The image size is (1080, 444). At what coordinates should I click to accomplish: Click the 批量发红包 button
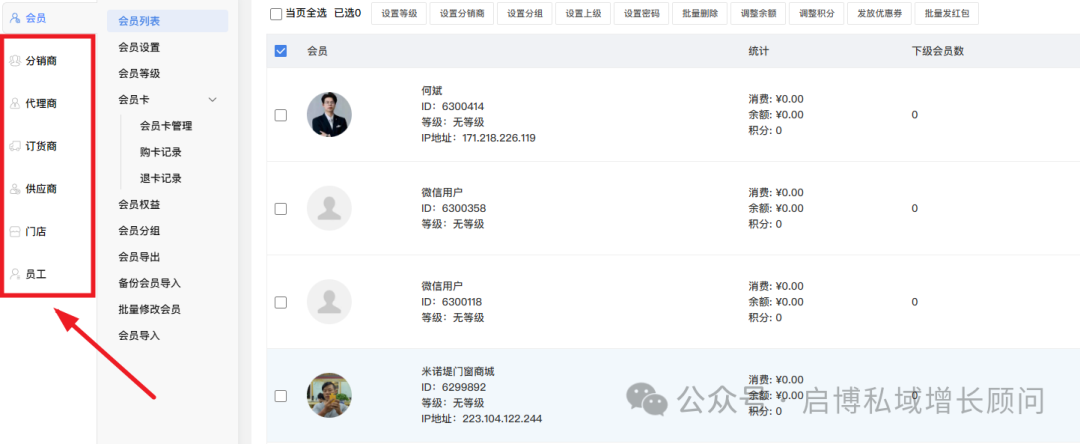pos(947,14)
